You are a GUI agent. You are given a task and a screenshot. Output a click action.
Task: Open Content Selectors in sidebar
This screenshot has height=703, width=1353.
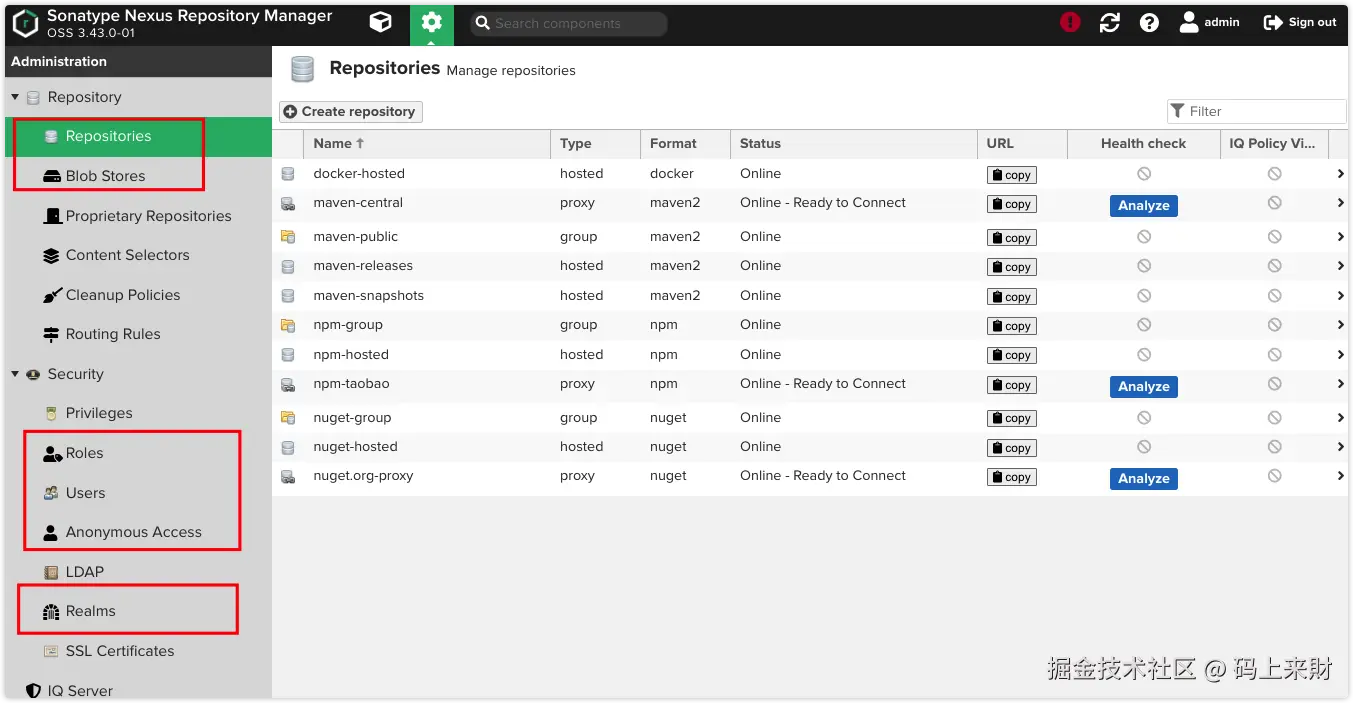pyautogui.click(x=127, y=255)
